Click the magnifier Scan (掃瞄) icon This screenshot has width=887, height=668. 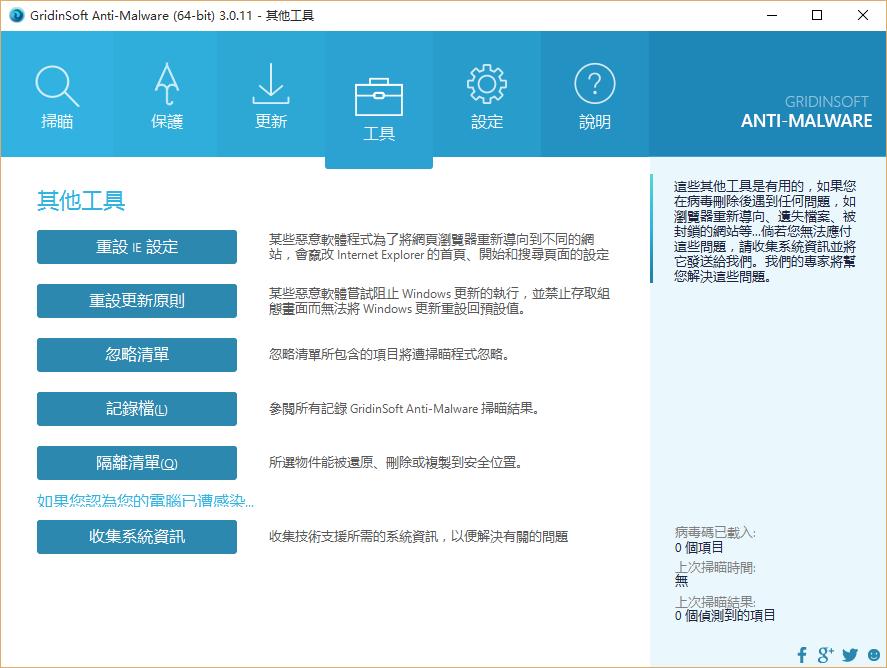click(x=57, y=88)
